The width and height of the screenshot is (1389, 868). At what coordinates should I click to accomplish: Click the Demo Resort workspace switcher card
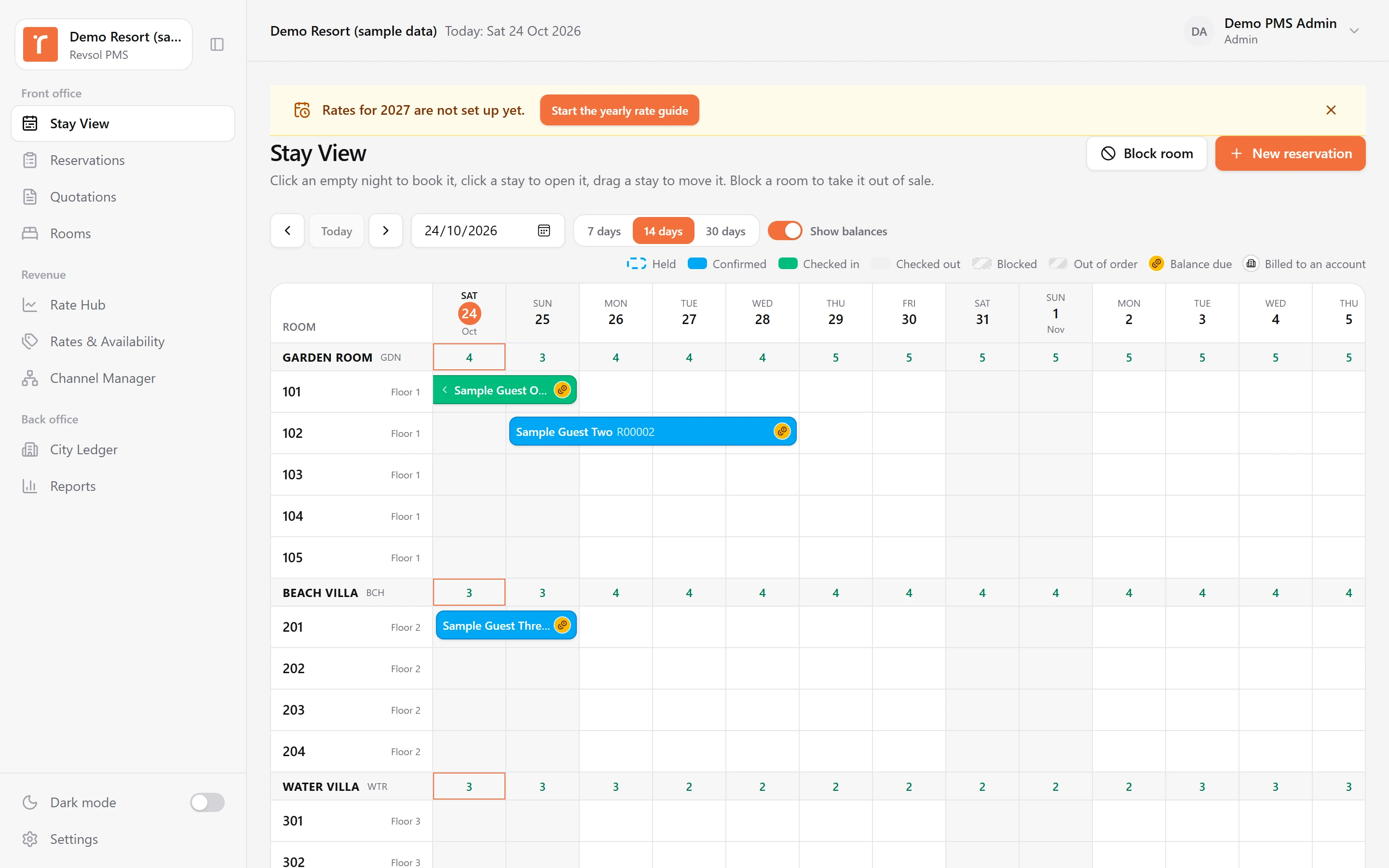point(103,44)
